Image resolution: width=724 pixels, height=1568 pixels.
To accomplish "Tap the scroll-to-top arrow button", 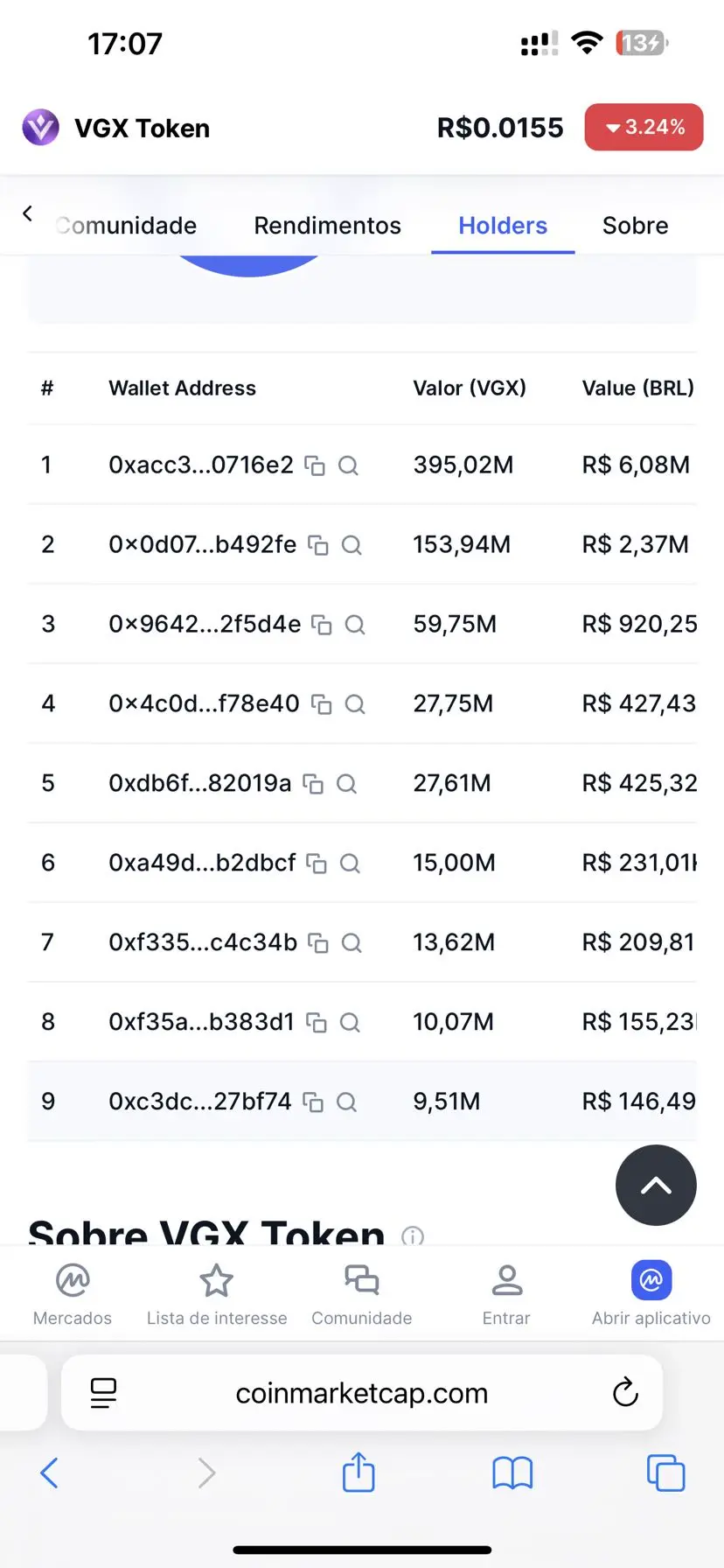I will click(656, 1186).
